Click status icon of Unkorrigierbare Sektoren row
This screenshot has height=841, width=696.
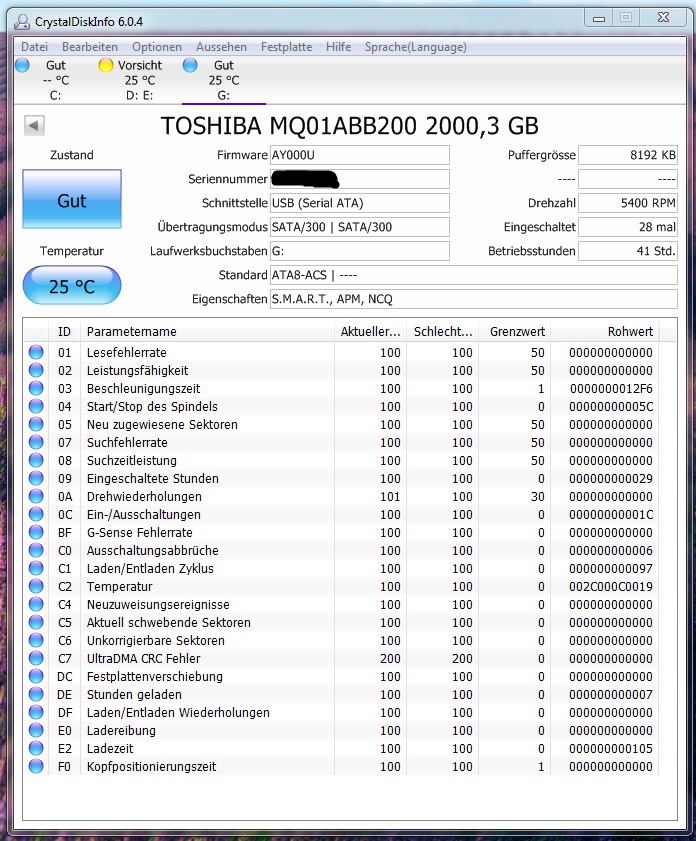36,640
